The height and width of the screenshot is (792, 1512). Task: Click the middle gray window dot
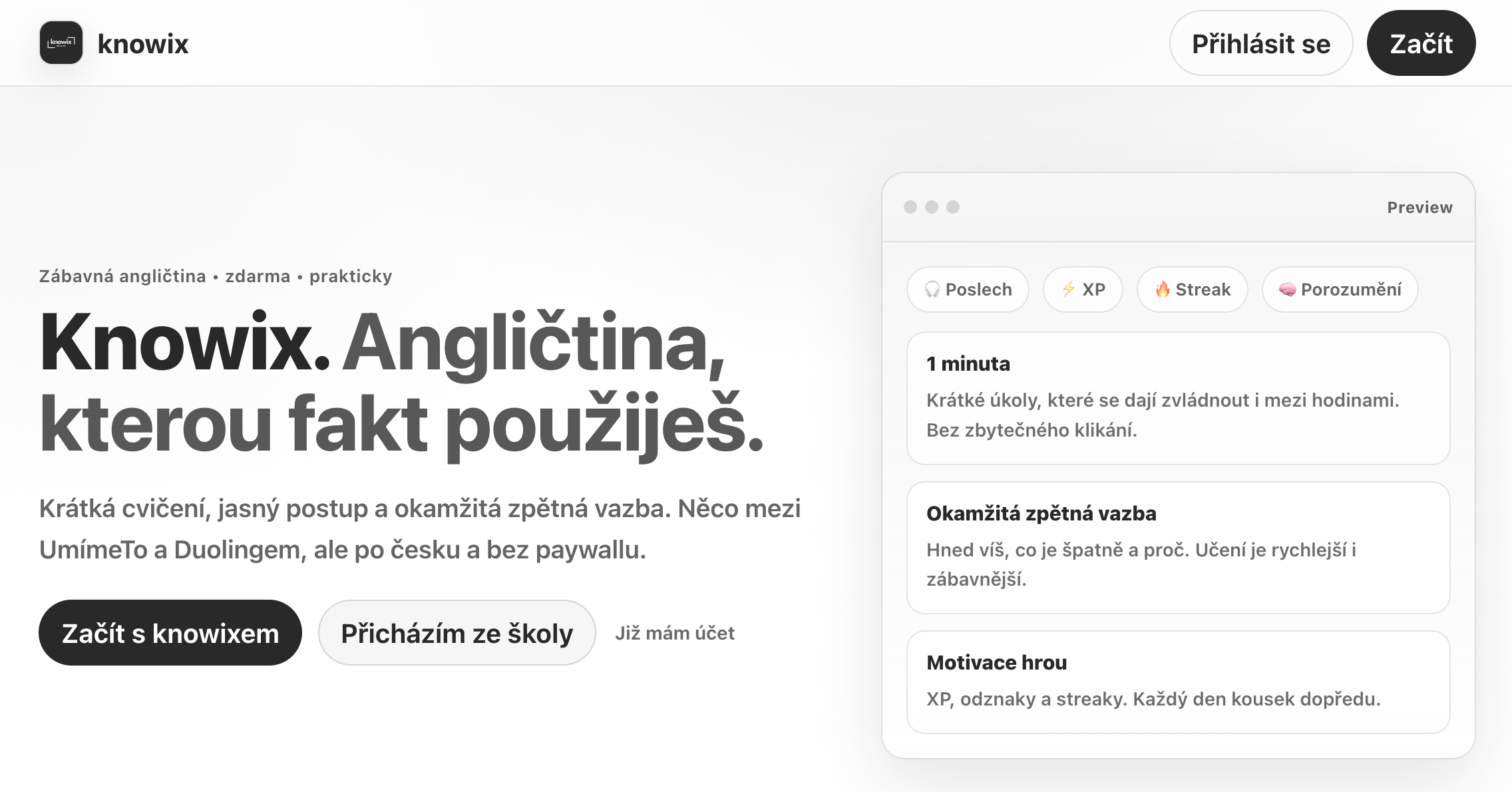click(932, 207)
